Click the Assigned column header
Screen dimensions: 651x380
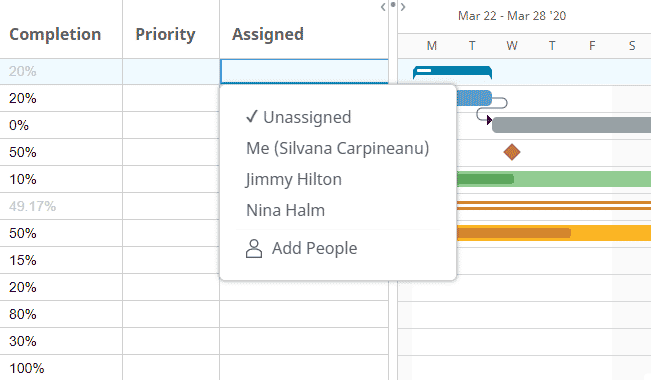click(268, 34)
